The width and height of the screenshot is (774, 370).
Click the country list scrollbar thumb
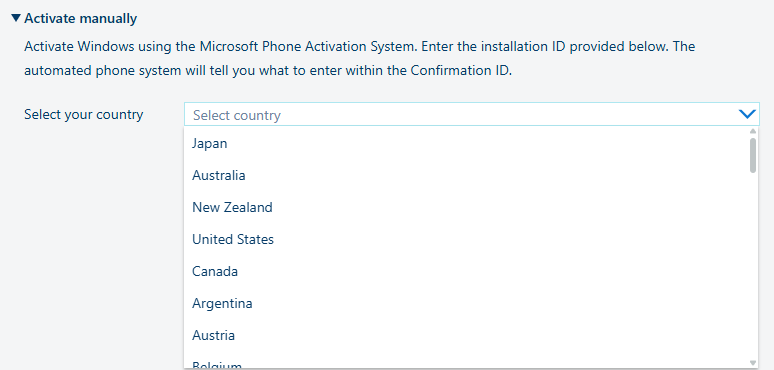pyautogui.click(x=753, y=155)
